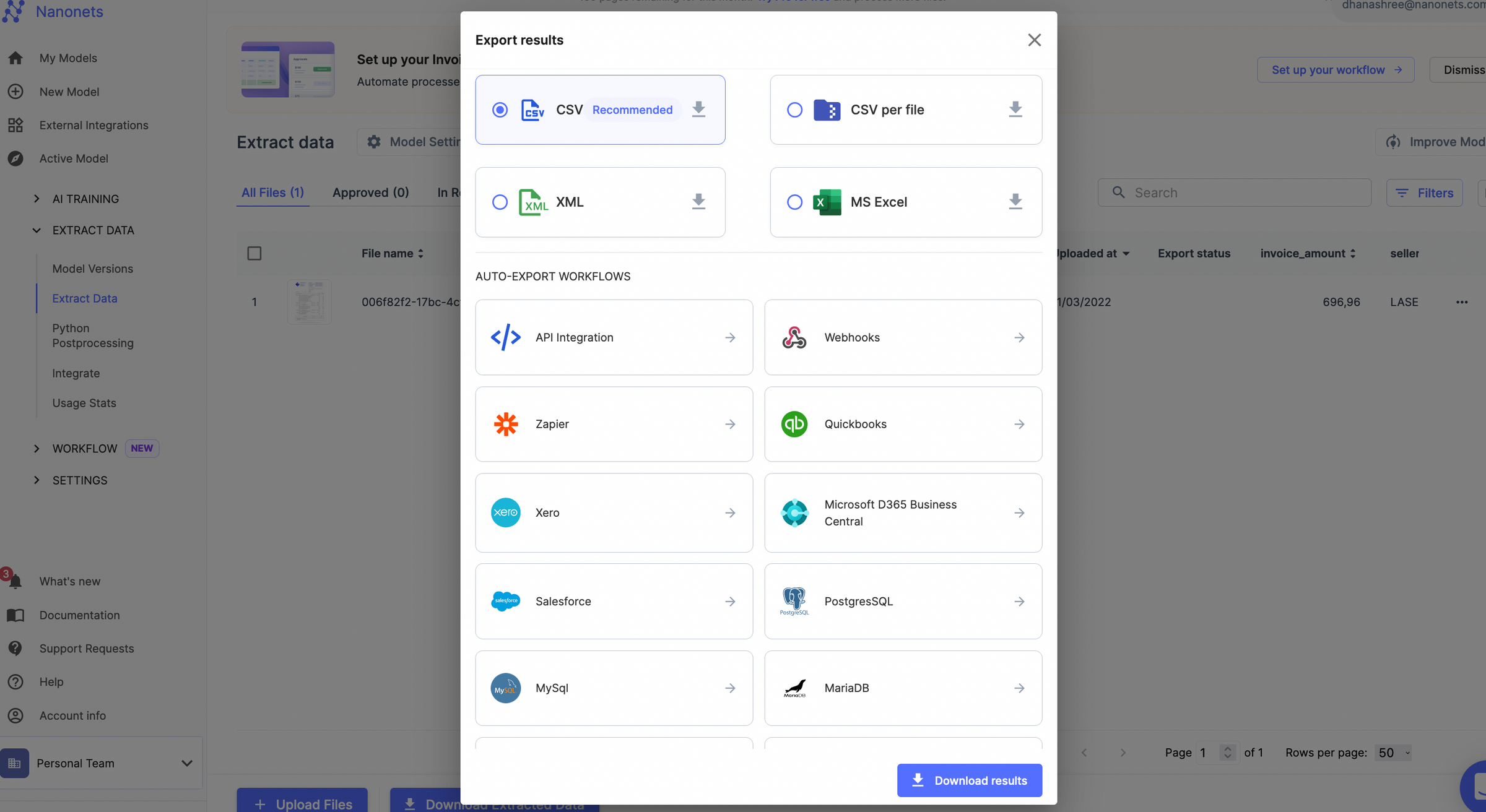Click the MS Excel download icon
Screen dimensions: 1486x812
tap(1015, 202)
